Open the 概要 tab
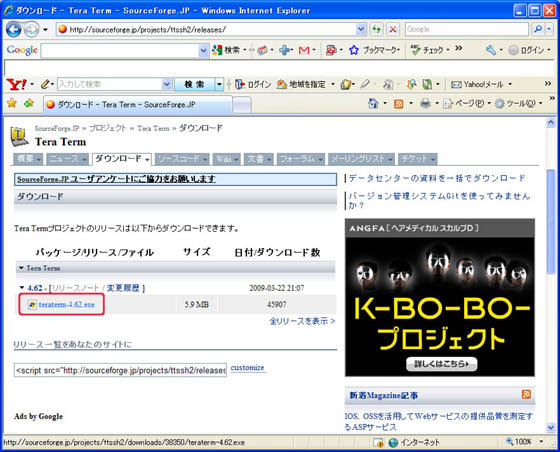Viewport: 560px width, 452px height. 28,159
